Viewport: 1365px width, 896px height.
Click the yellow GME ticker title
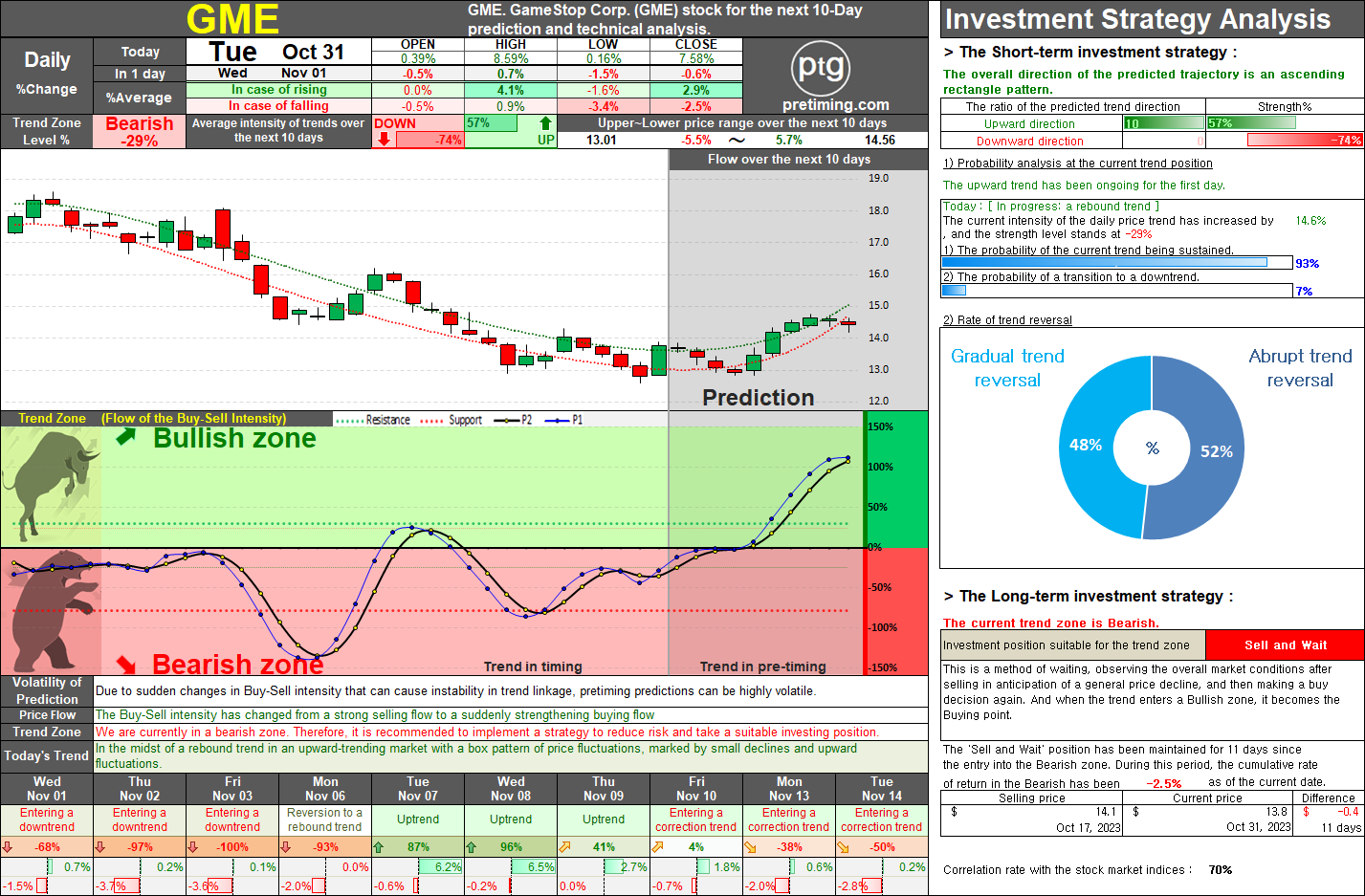click(232, 19)
